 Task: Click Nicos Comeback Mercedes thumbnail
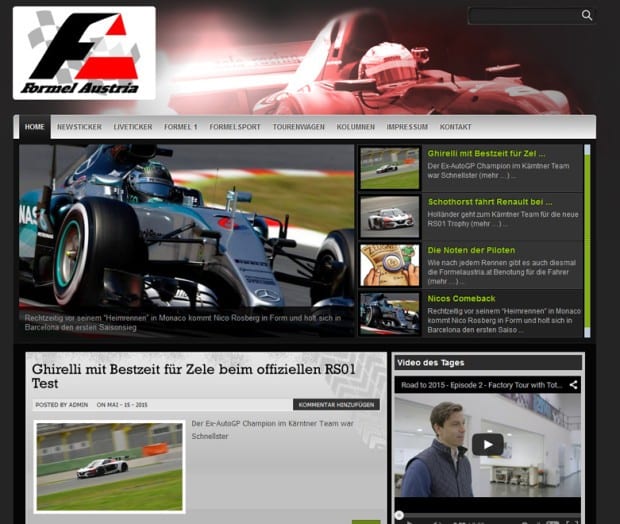click(390, 314)
